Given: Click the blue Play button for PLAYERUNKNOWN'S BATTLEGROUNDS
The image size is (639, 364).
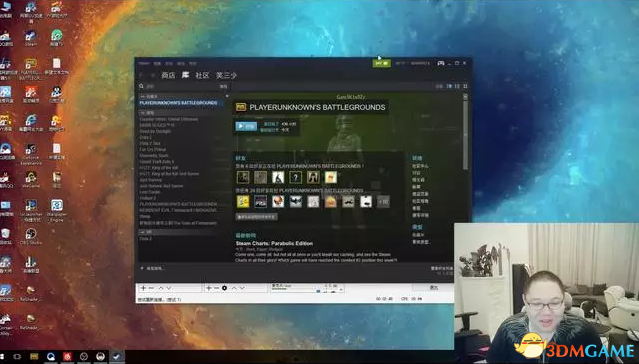Looking at the screenshot, I should (x=246, y=126).
